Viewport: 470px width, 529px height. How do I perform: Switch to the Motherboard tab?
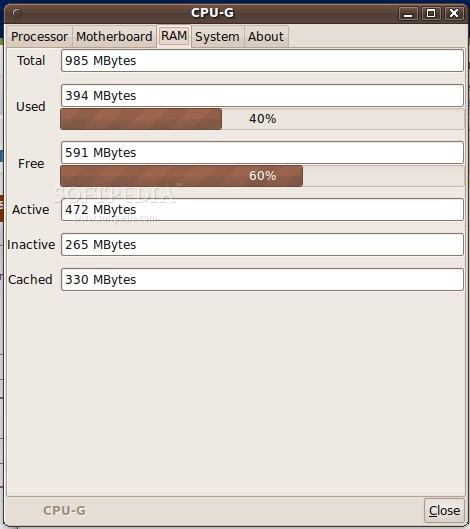point(114,36)
